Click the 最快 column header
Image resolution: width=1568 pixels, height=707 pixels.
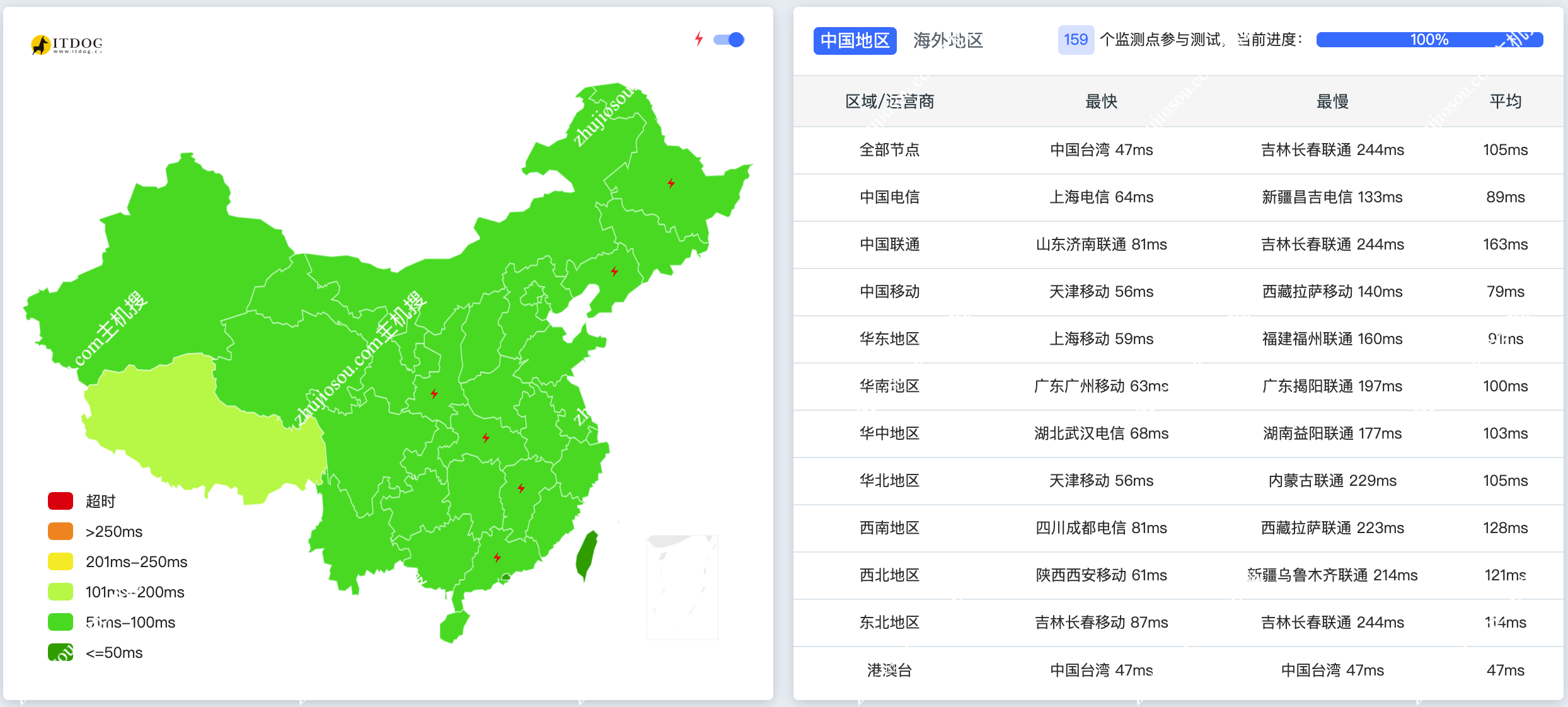click(x=1100, y=101)
